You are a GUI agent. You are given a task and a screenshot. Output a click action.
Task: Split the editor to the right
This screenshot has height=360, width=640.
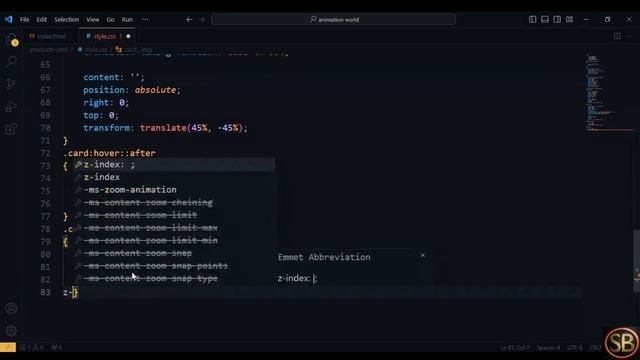(x=617, y=36)
